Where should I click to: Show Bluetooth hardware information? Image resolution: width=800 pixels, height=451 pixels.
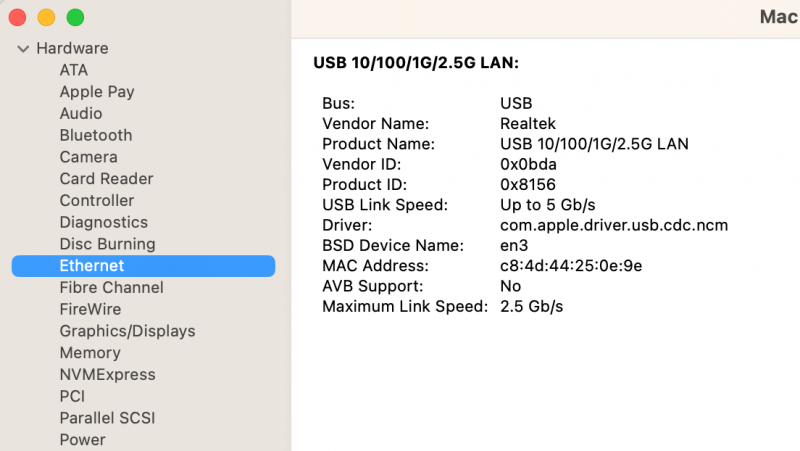tap(96, 135)
